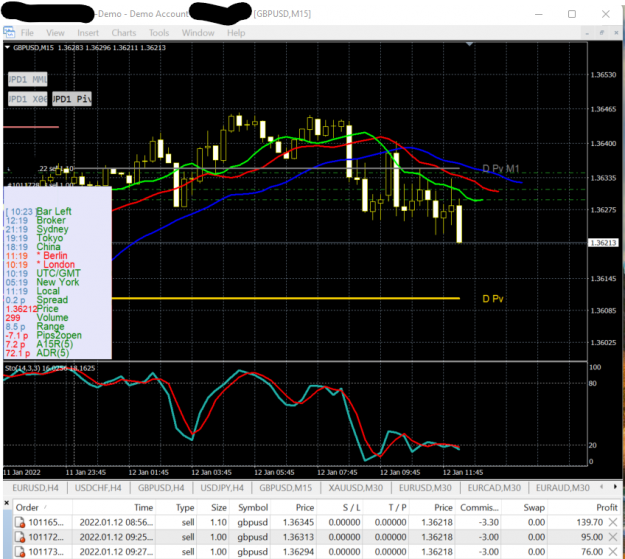The width and height of the screenshot is (625, 559).
Task: Click the New York session time row
Action: point(42,282)
